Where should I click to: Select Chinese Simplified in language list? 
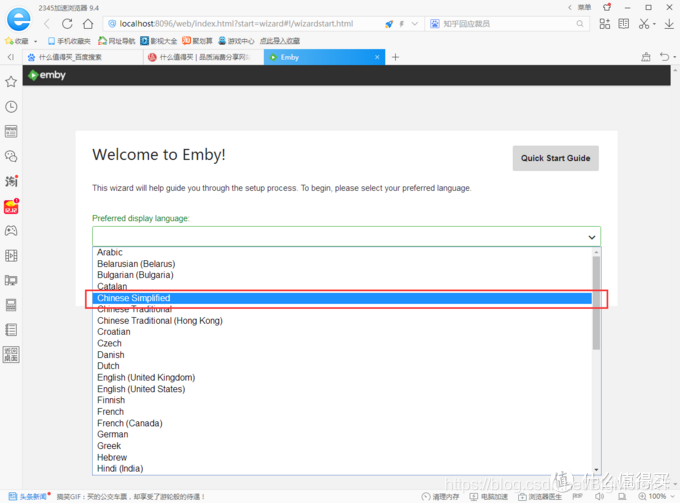[342, 298]
